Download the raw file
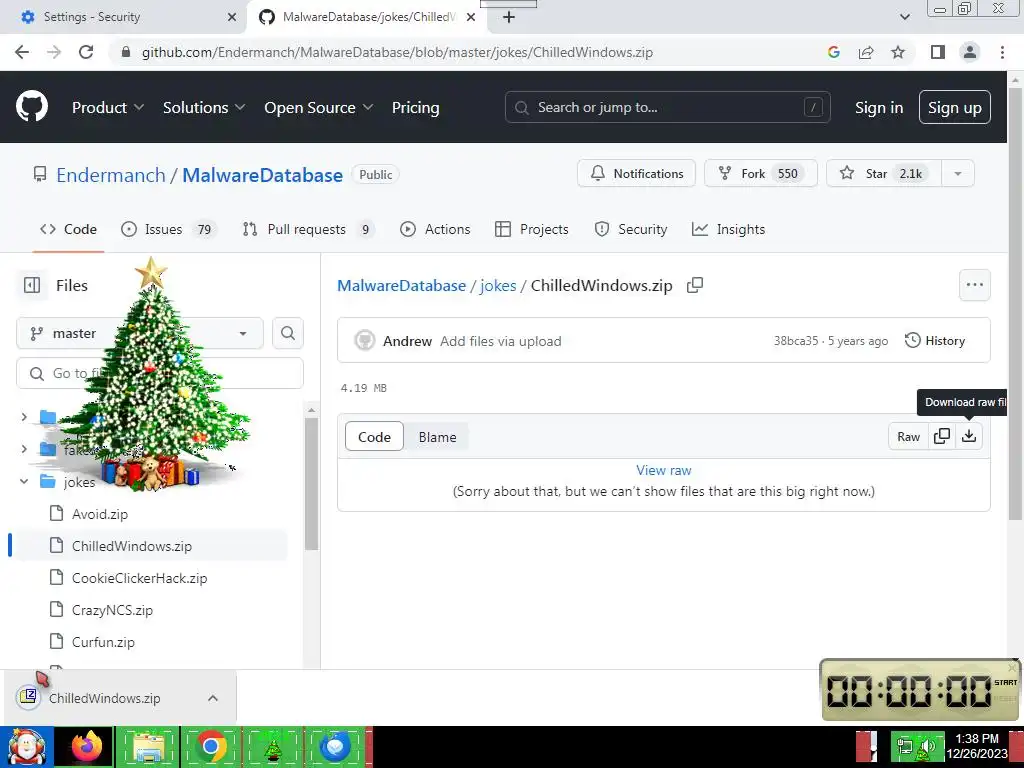Image resolution: width=1024 pixels, height=768 pixels. tap(969, 436)
